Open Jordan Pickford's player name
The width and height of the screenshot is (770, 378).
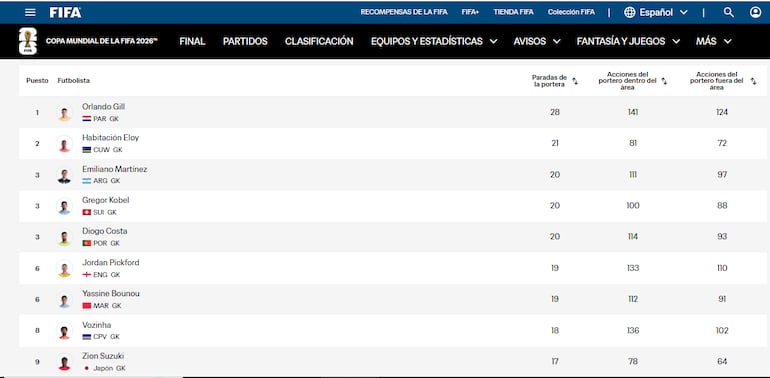tap(110, 263)
